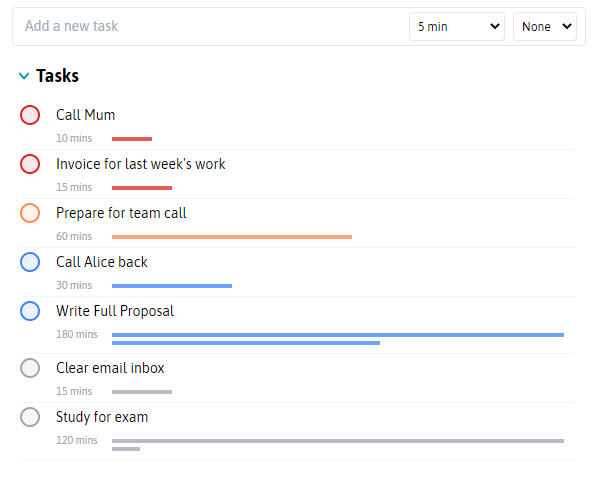The width and height of the screenshot is (600, 492).
Task: Mark Write Full Proposal as done
Action: (30, 311)
